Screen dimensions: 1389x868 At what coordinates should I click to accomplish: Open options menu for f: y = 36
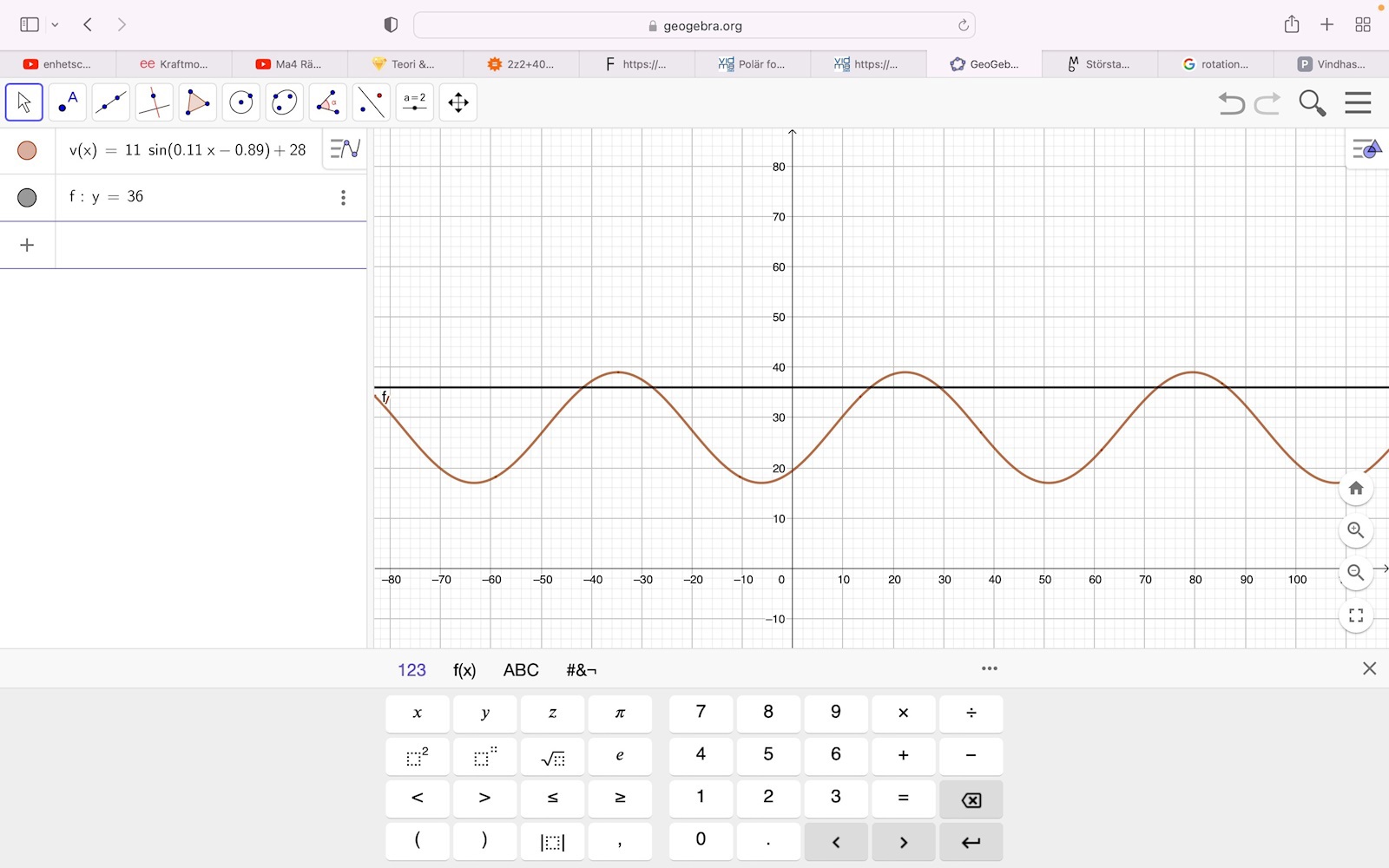pos(344,198)
